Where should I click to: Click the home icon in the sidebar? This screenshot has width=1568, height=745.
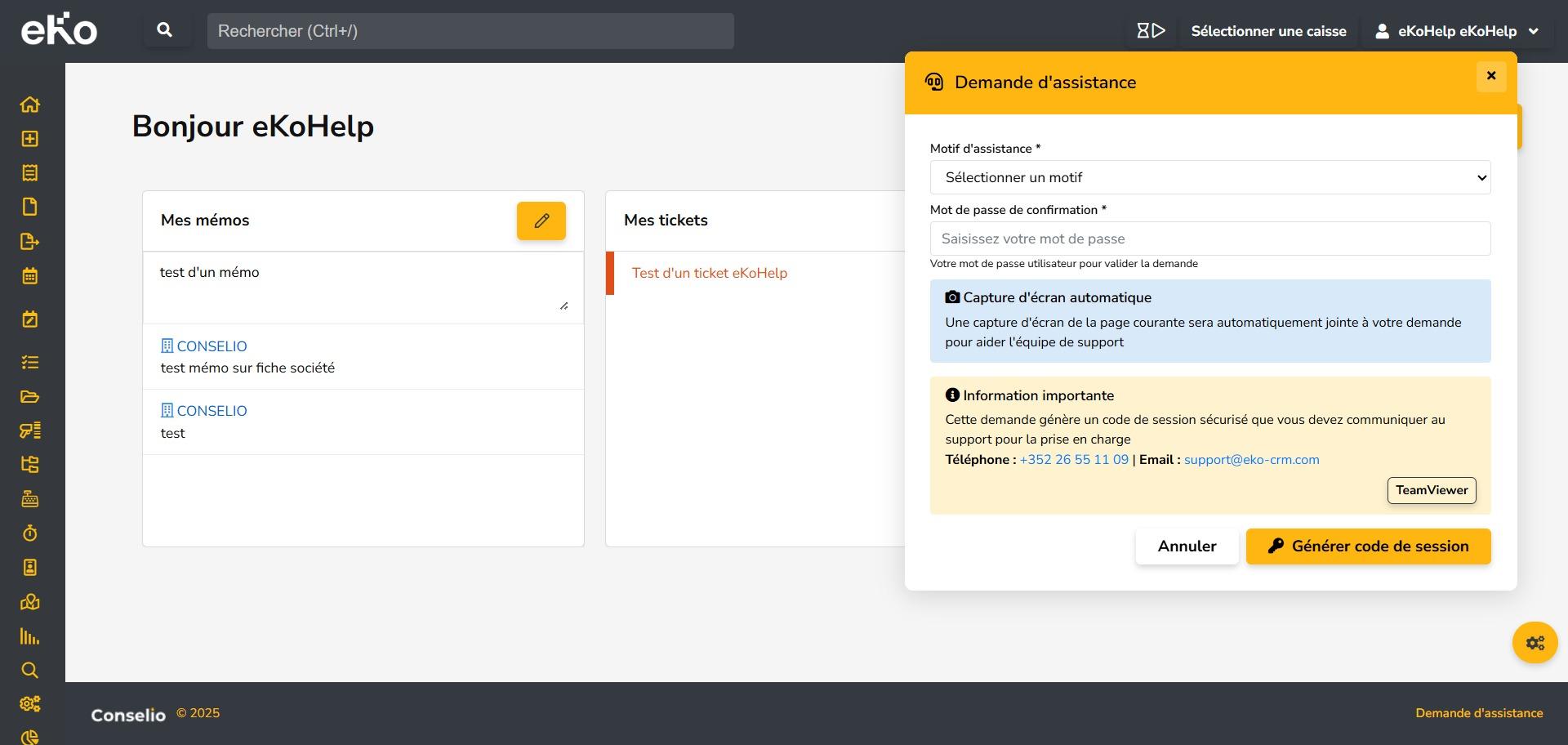(x=30, y=105)
